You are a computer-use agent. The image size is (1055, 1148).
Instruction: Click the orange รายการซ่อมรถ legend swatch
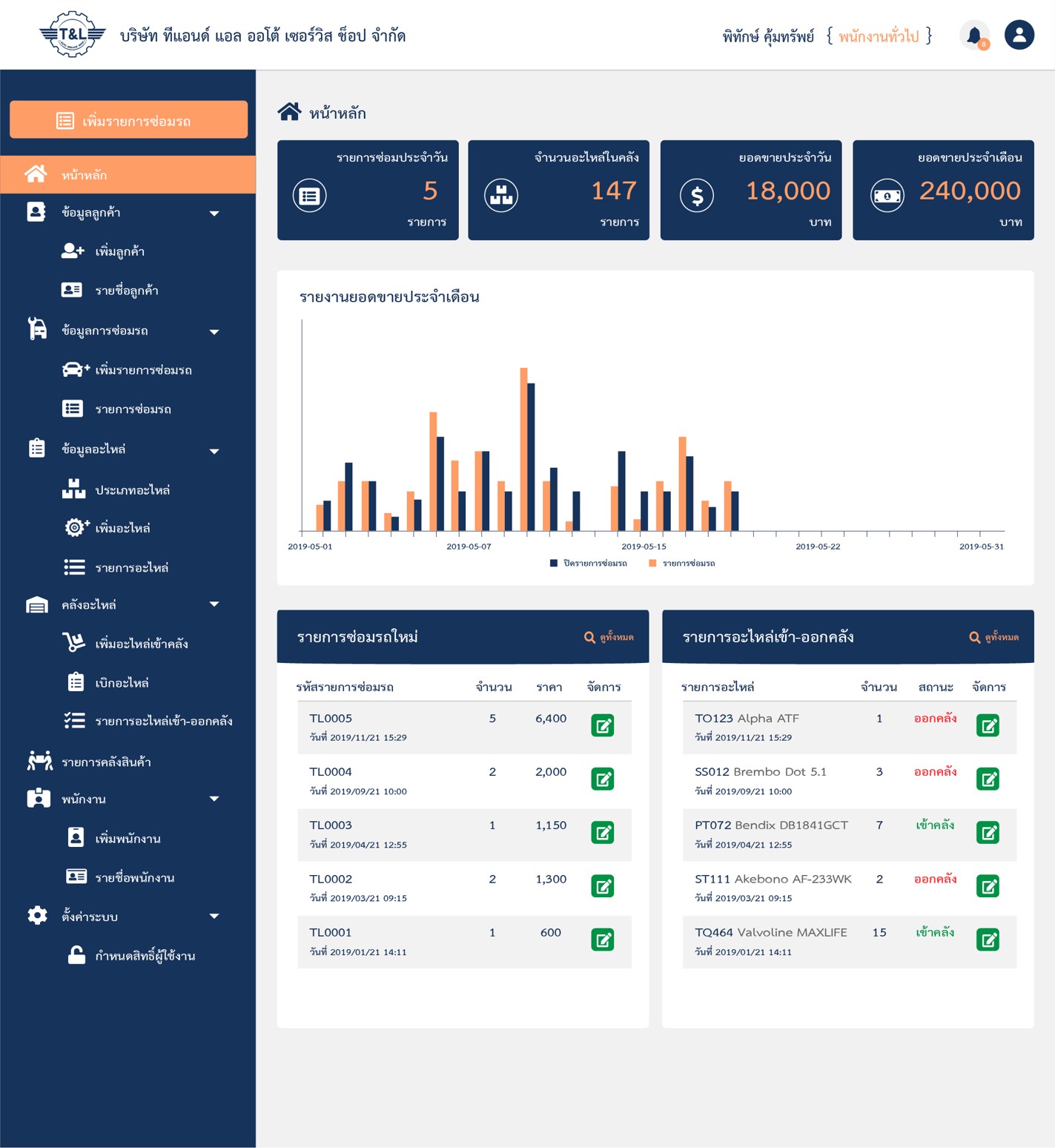tap(652, 564)
